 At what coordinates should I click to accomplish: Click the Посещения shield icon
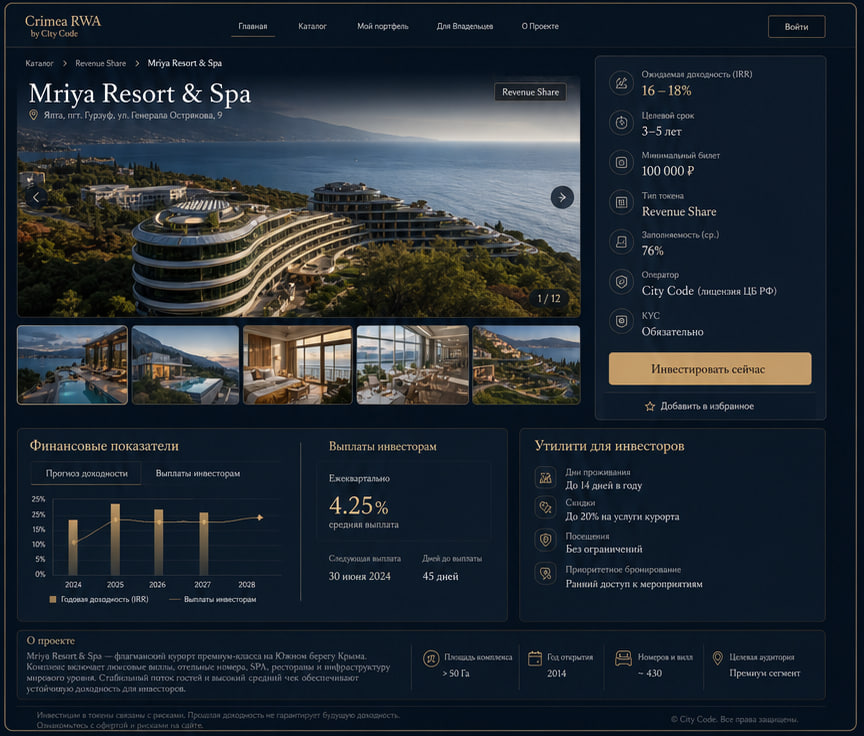click(x=546, y=540)
